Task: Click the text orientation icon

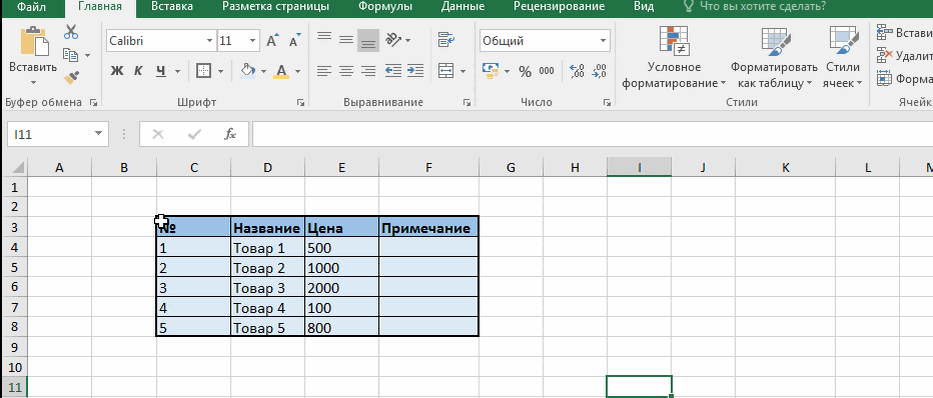Action: [393, 40]
